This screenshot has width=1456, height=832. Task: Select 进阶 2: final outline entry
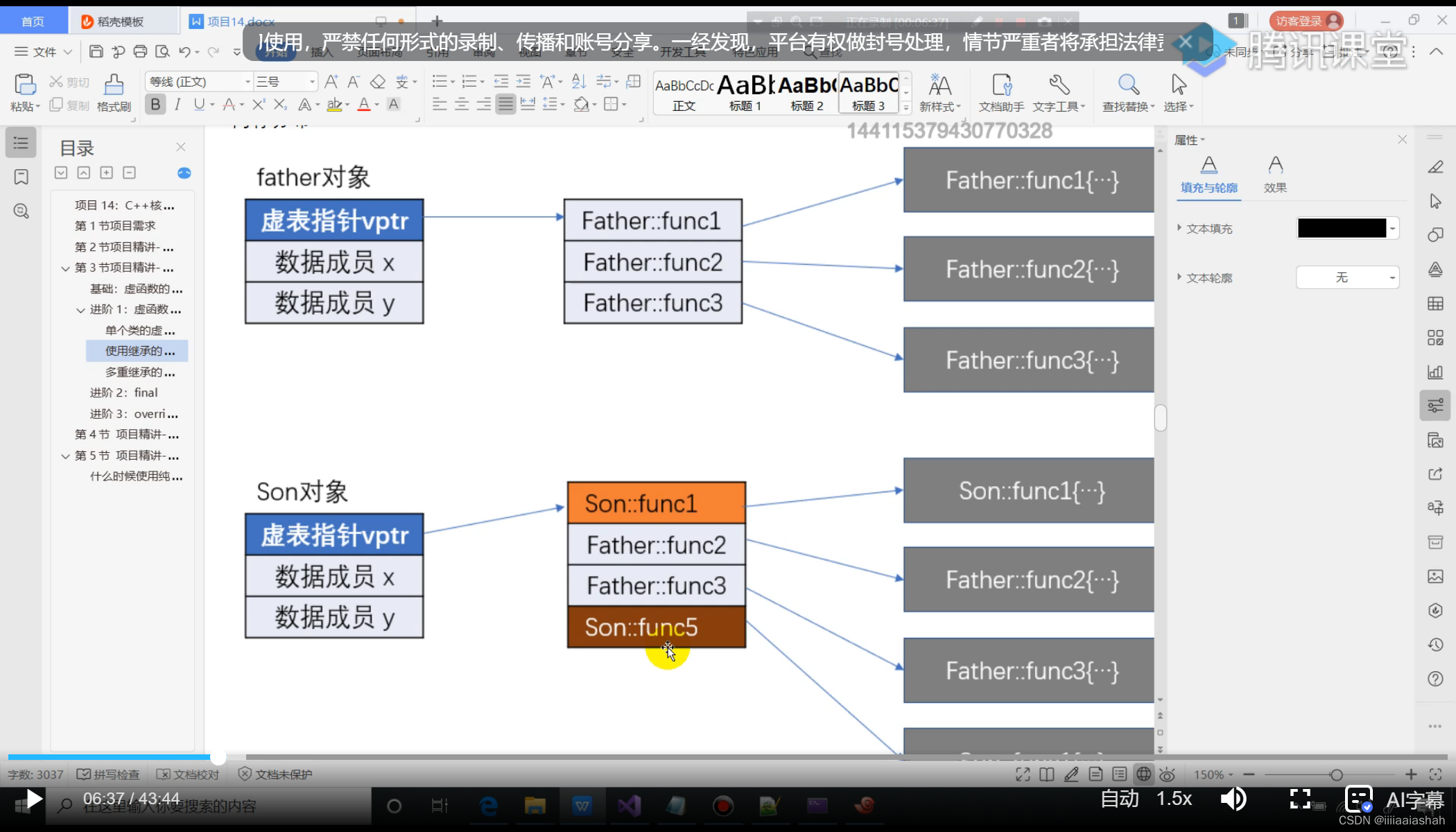click(x=124, y=393)
